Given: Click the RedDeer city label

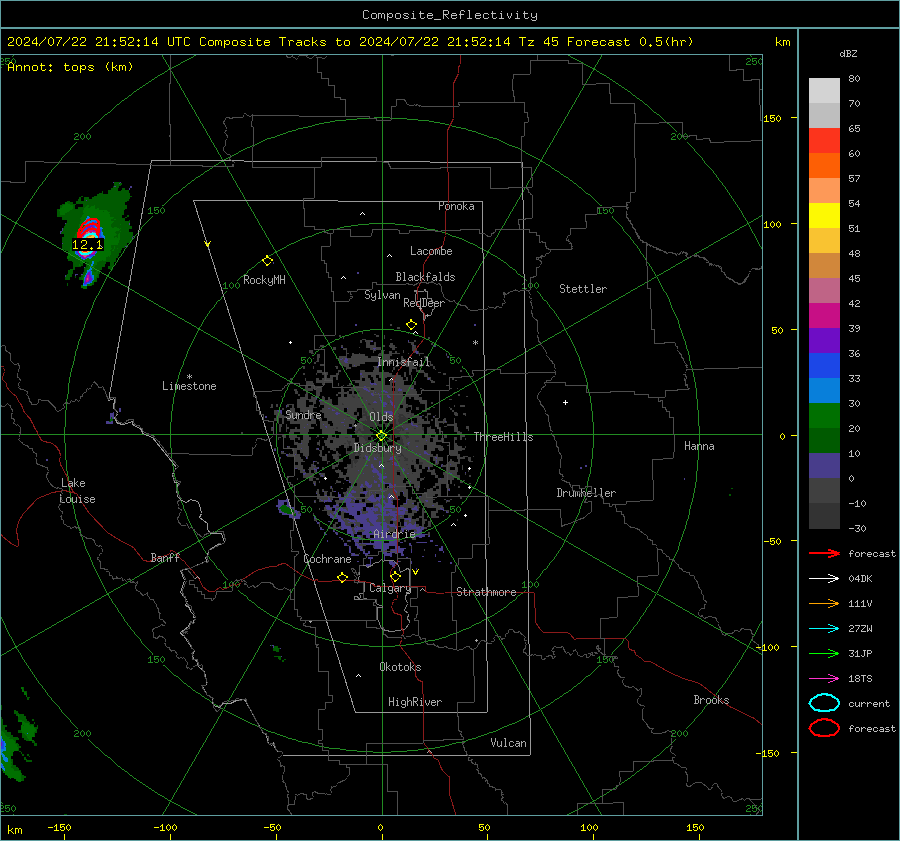Looking at the screenshot, I should click(424, 303).
